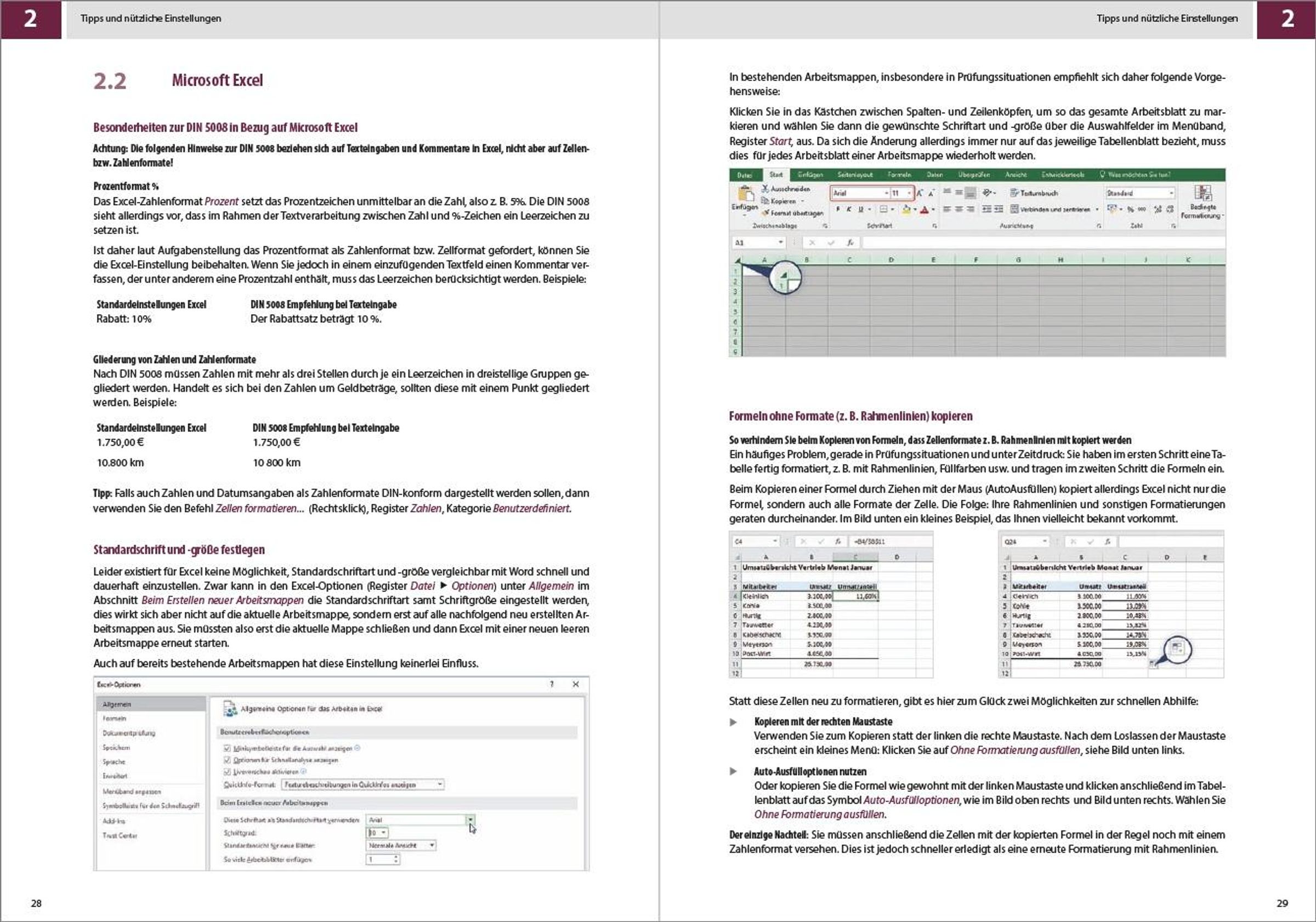
Task: Toggle Minisymbolleiste für die Auswahl anzeigen checkbox
Action: 227,748
